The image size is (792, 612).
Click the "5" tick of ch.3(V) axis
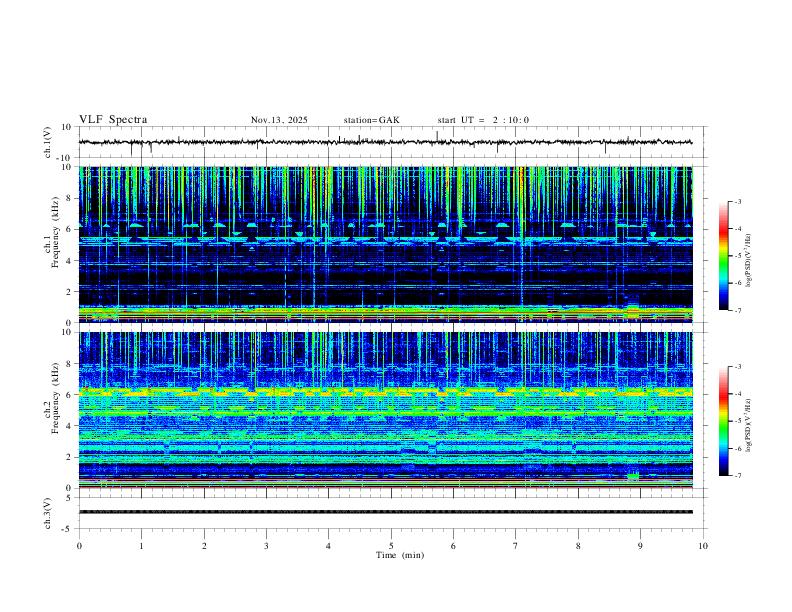(x=70, y=498)
